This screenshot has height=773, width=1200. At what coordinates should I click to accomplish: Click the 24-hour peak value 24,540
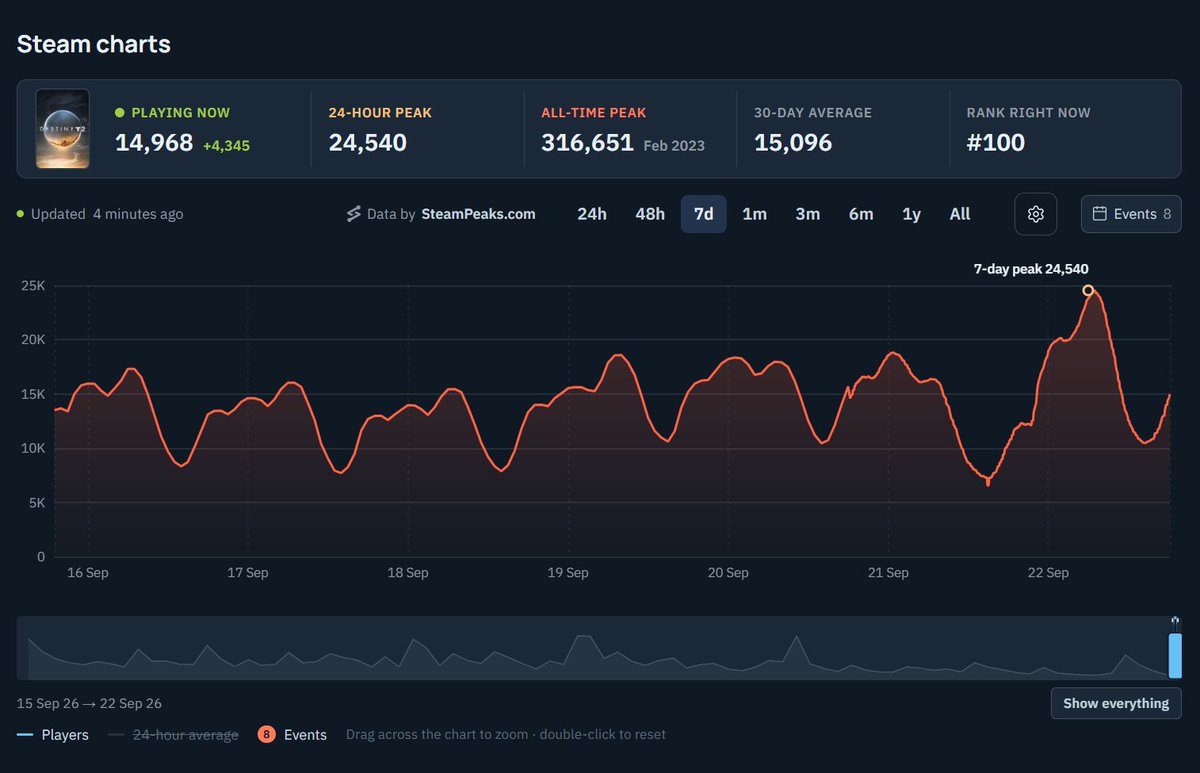tap(368, 143)
